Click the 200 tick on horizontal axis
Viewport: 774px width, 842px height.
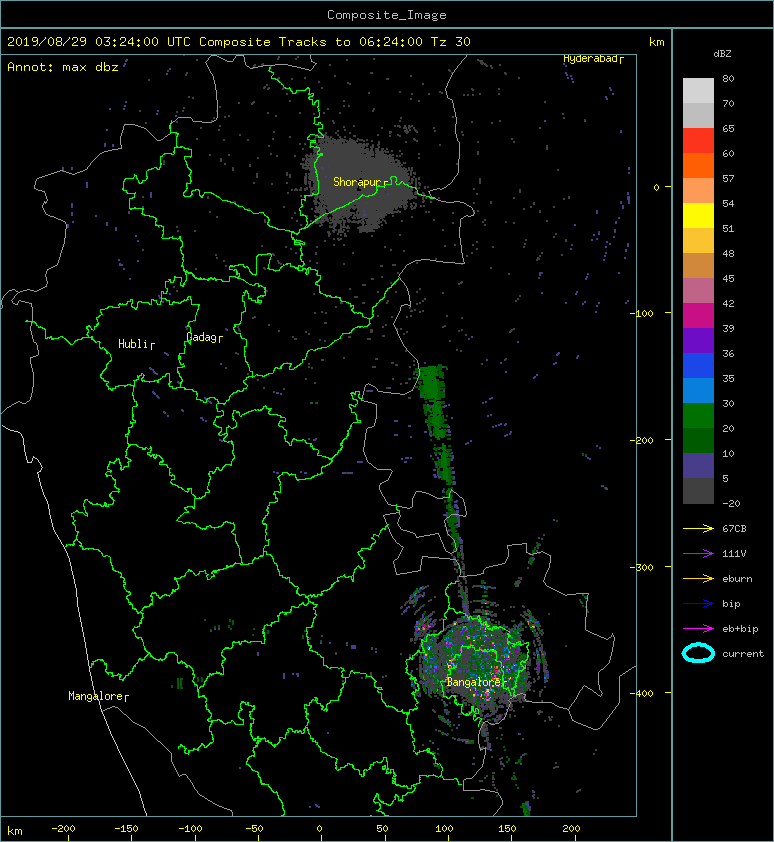point(572,829)
